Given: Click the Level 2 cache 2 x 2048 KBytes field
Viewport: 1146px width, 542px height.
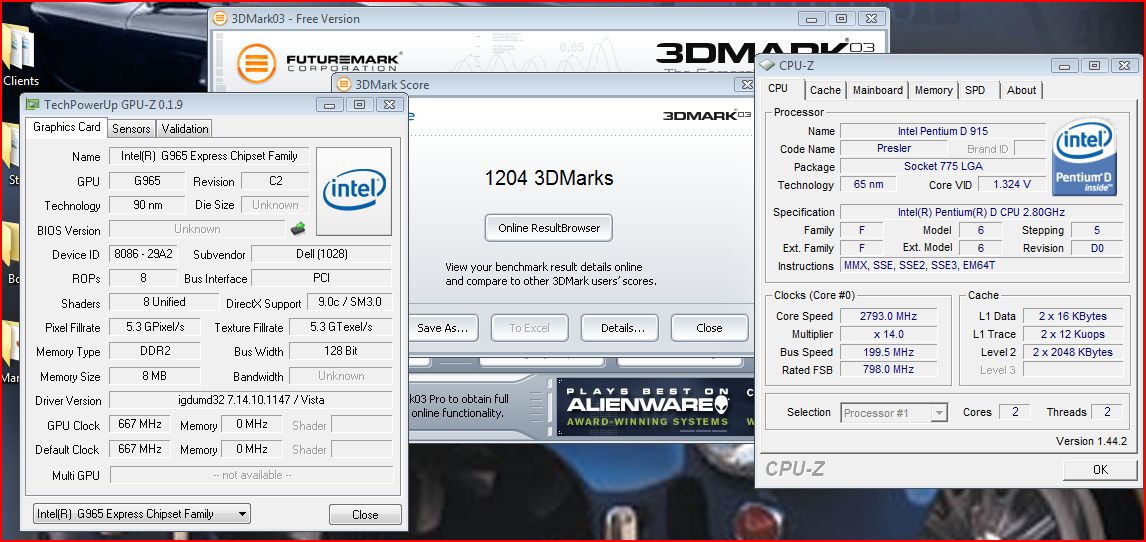Looking at the screenshot, I should (x=1073, y=352).
